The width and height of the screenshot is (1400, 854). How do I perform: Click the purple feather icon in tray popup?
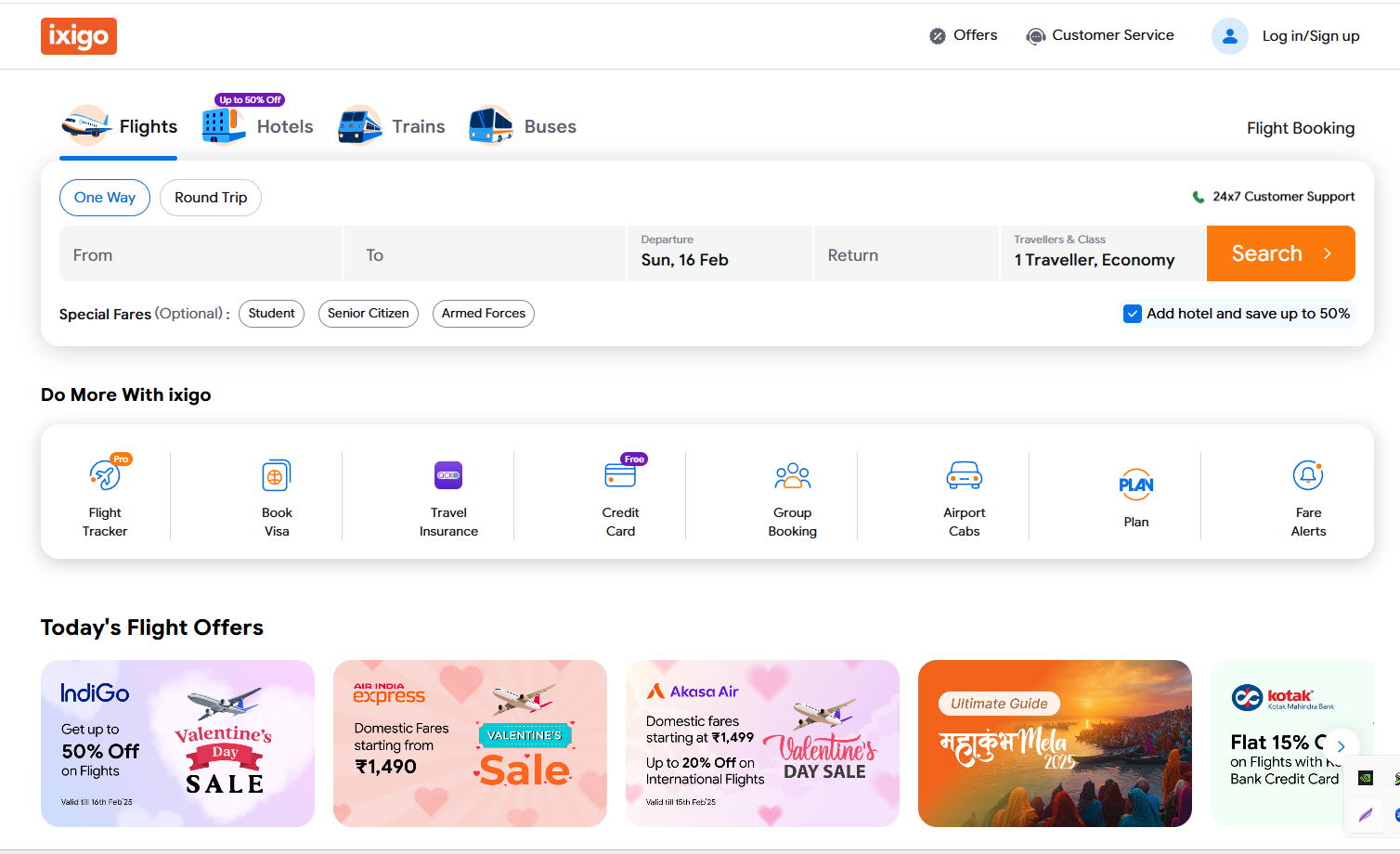pos(1366,815)
